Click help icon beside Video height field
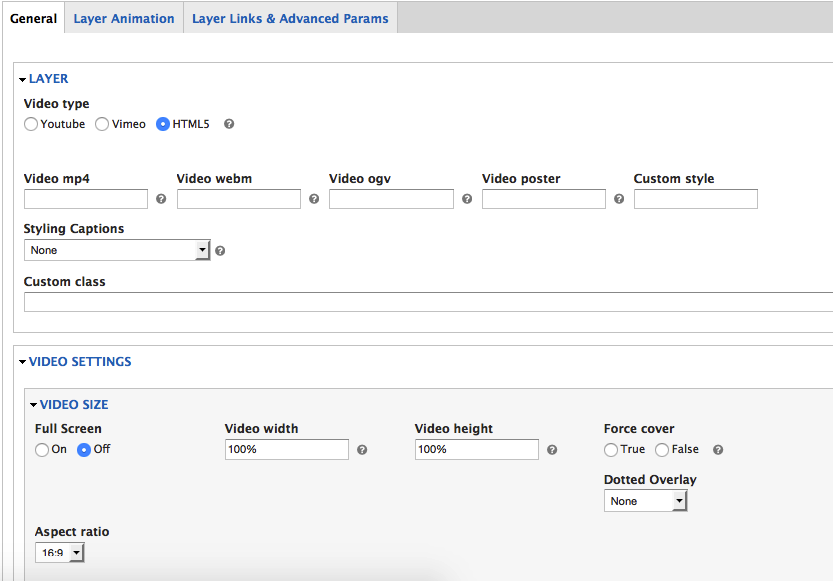Screen dimensions: 833x581 point(552,450)
